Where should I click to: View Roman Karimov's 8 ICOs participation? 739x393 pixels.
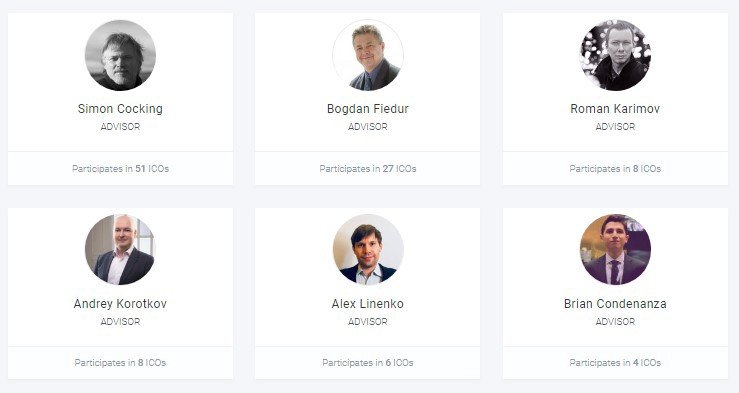615,169
